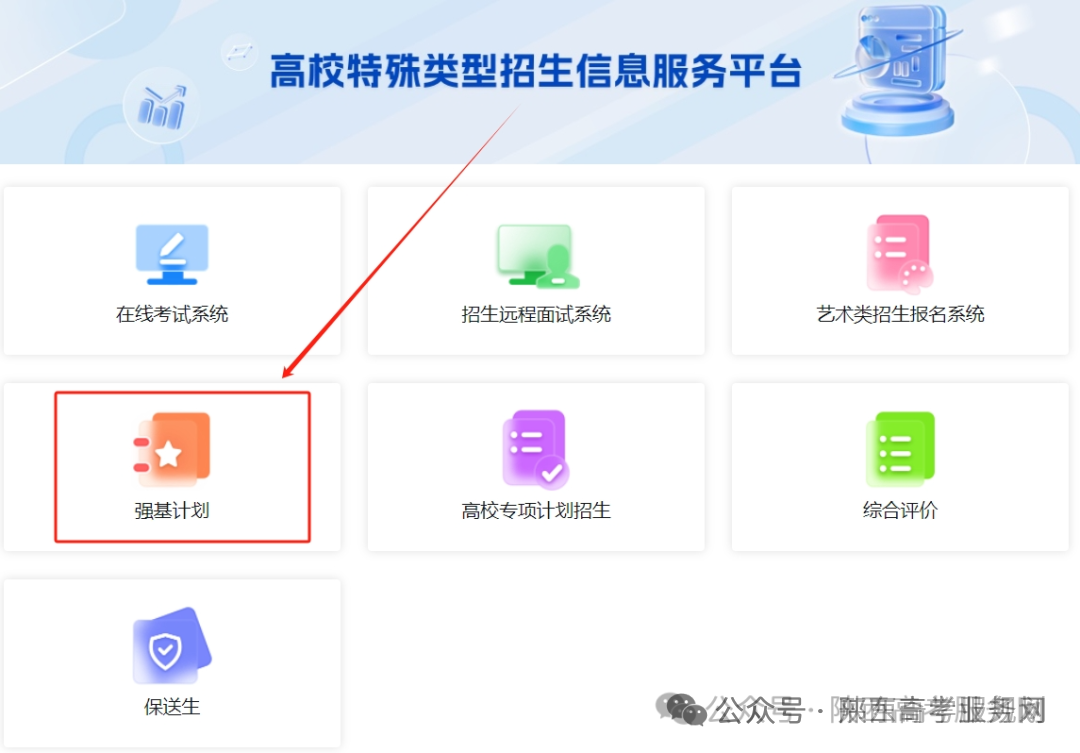Click the 在线考试系统 monitor icon
1080x753 pixels.
[x=172, y=254]
